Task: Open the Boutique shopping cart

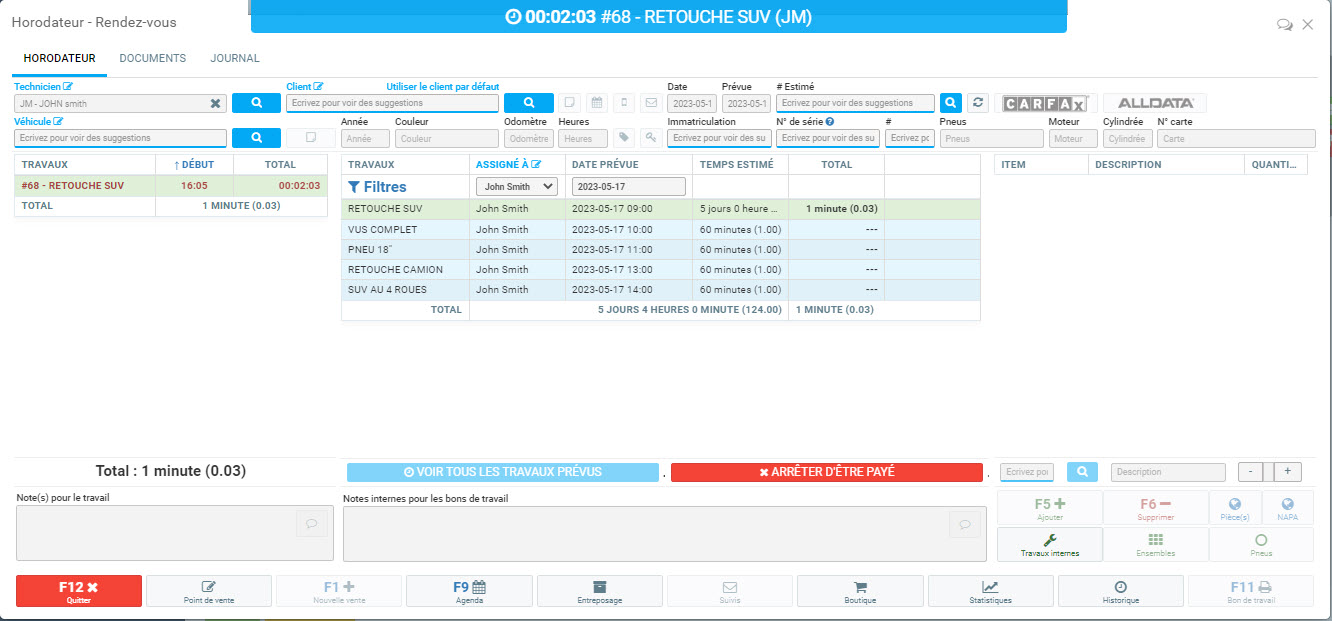Action: [x=859, y=591]
